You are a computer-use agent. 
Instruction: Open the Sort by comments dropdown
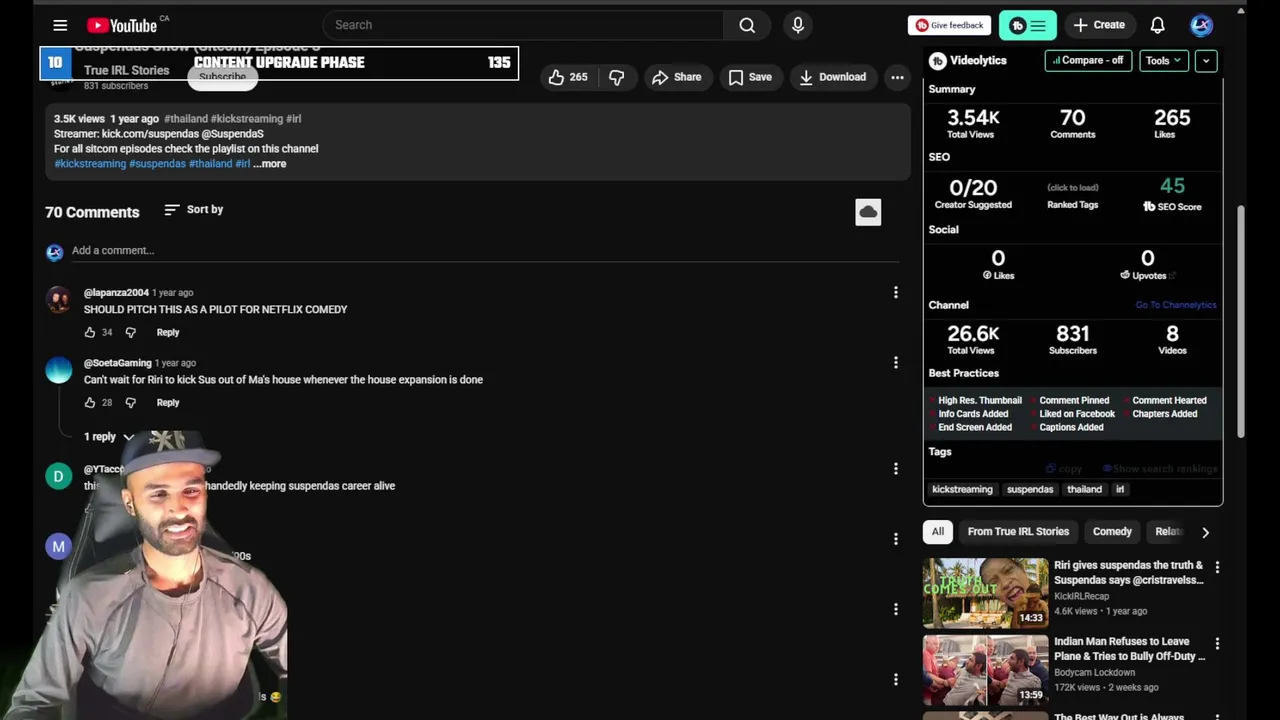(x=194, y=210)
